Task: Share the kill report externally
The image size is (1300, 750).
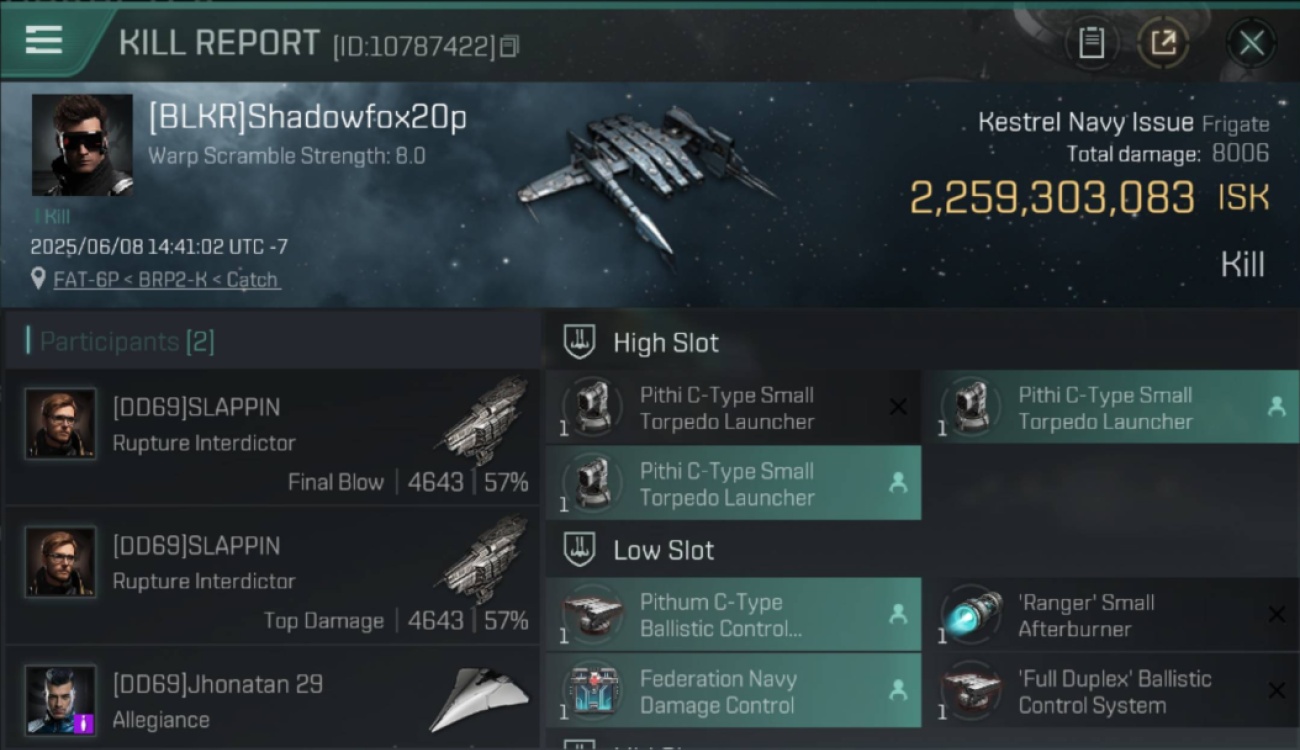Action: 1163,43
